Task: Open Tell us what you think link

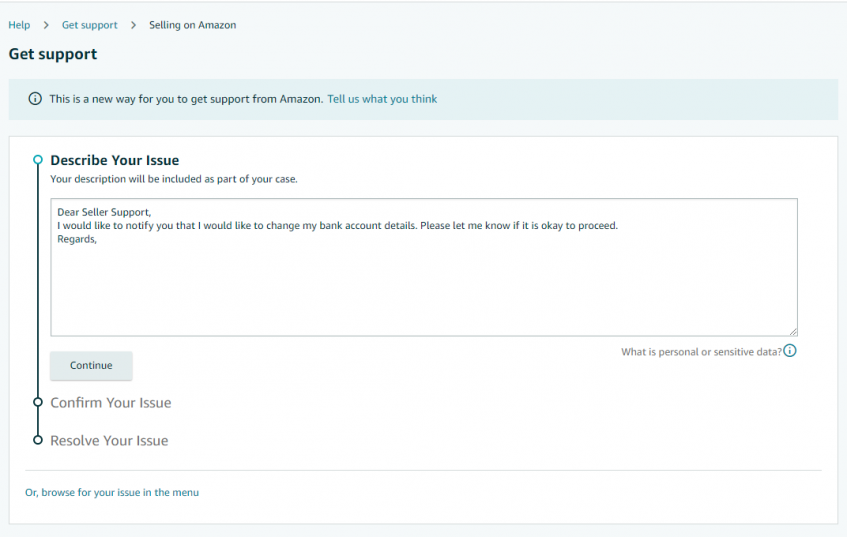Action: tap(382, 99)
